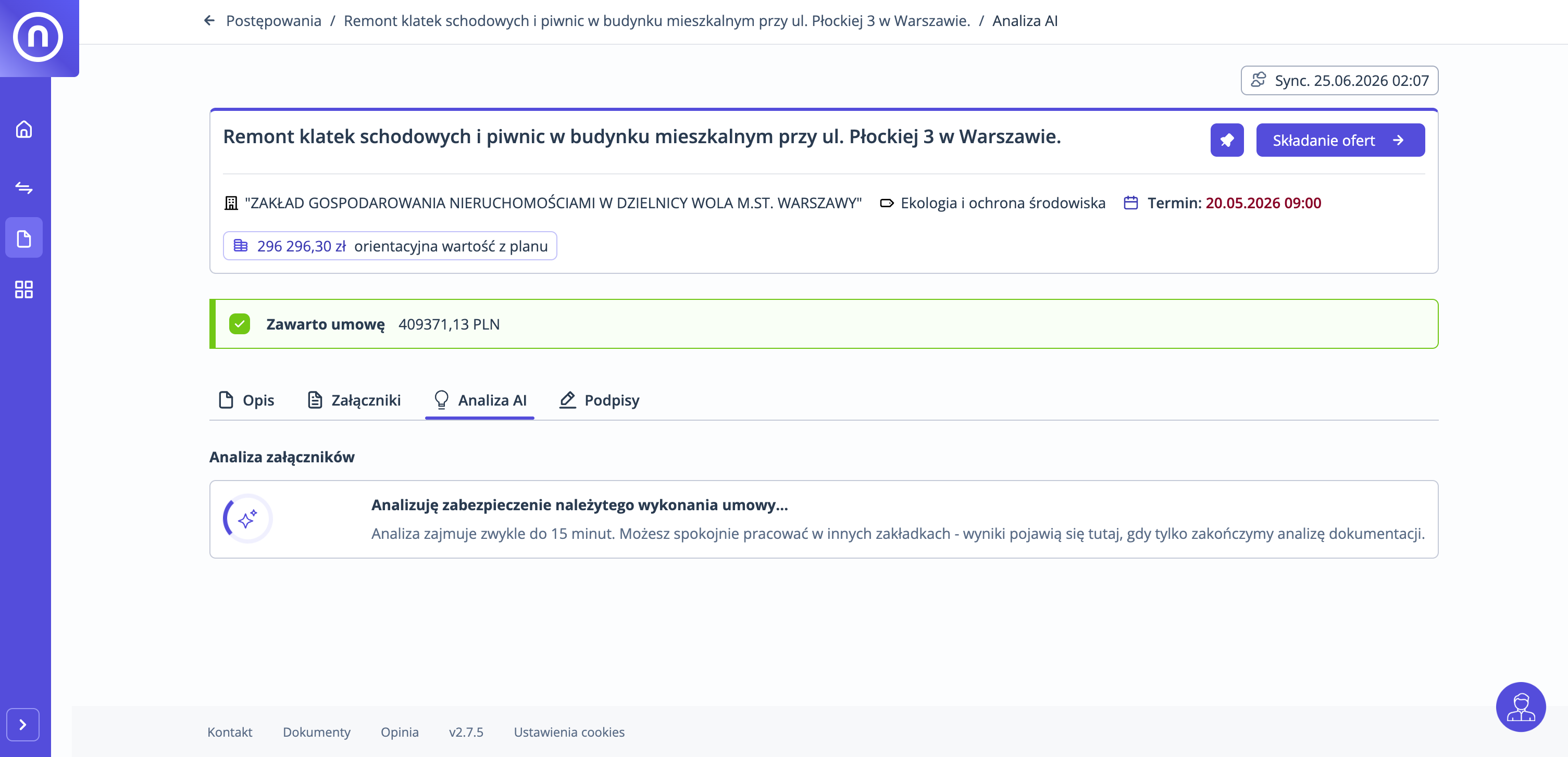This screenshot has height=757, width=1568.
Task: Click the back arrow in breadcrumb
Action: coord(209,21)
